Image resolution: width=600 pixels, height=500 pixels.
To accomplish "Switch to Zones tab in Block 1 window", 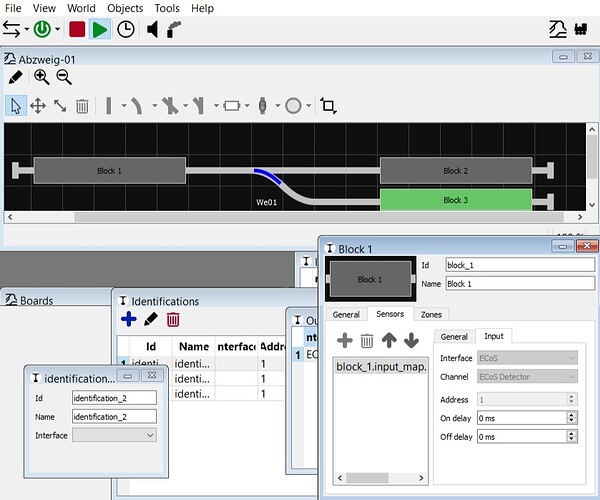I will [x=431, y=315].
